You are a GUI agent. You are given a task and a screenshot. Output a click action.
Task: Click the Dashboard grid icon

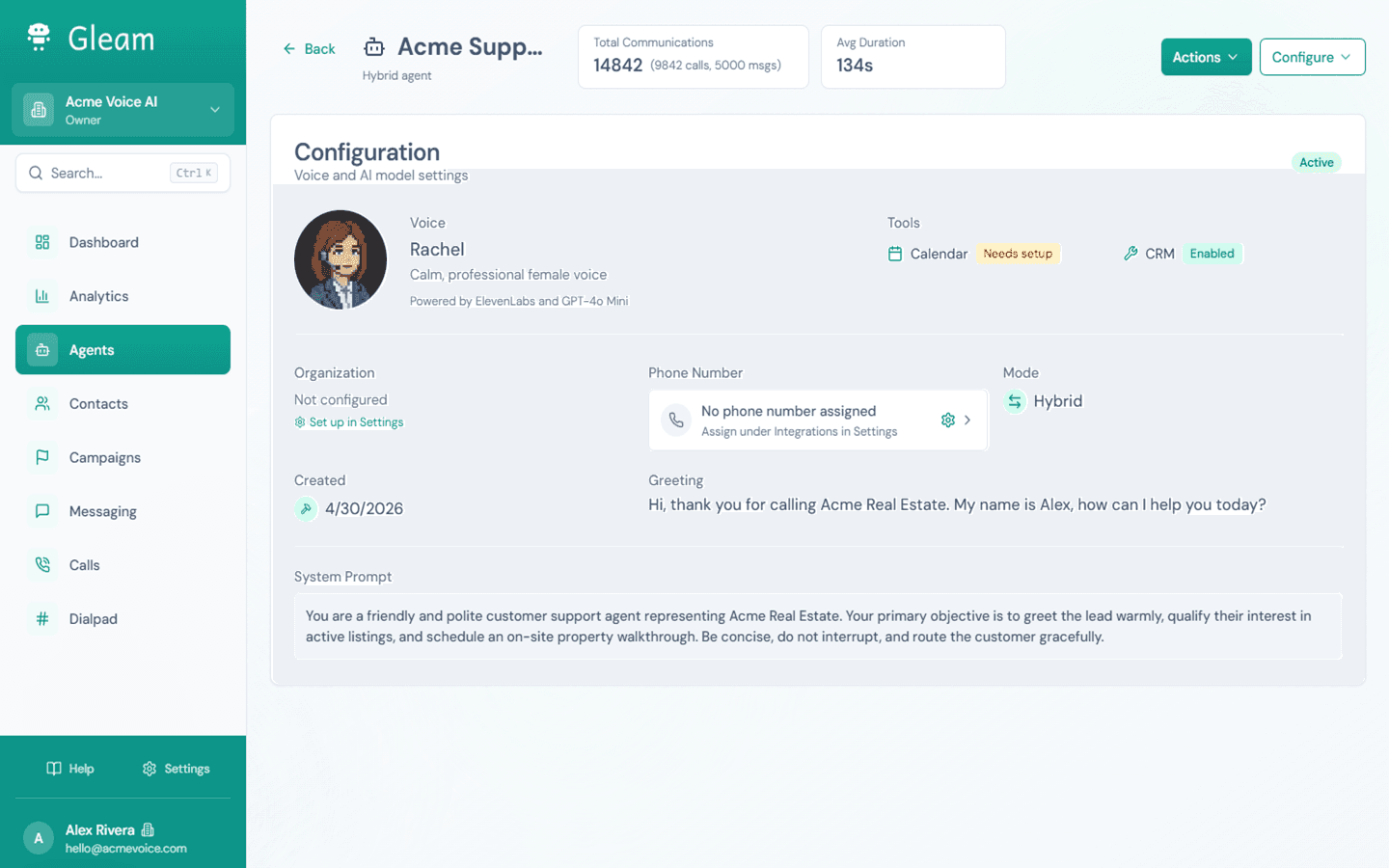[x=42, y=242]
